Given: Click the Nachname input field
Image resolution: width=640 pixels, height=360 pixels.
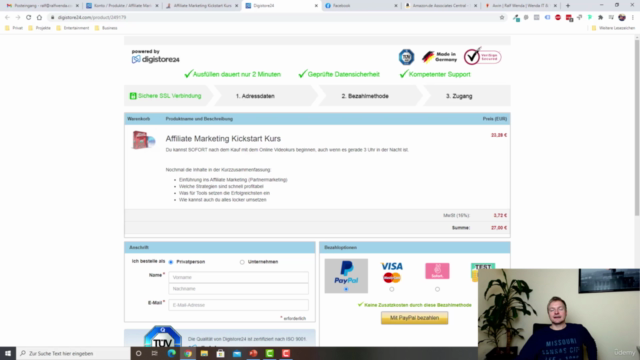Looking at the screenshot, I should (238, 289).
